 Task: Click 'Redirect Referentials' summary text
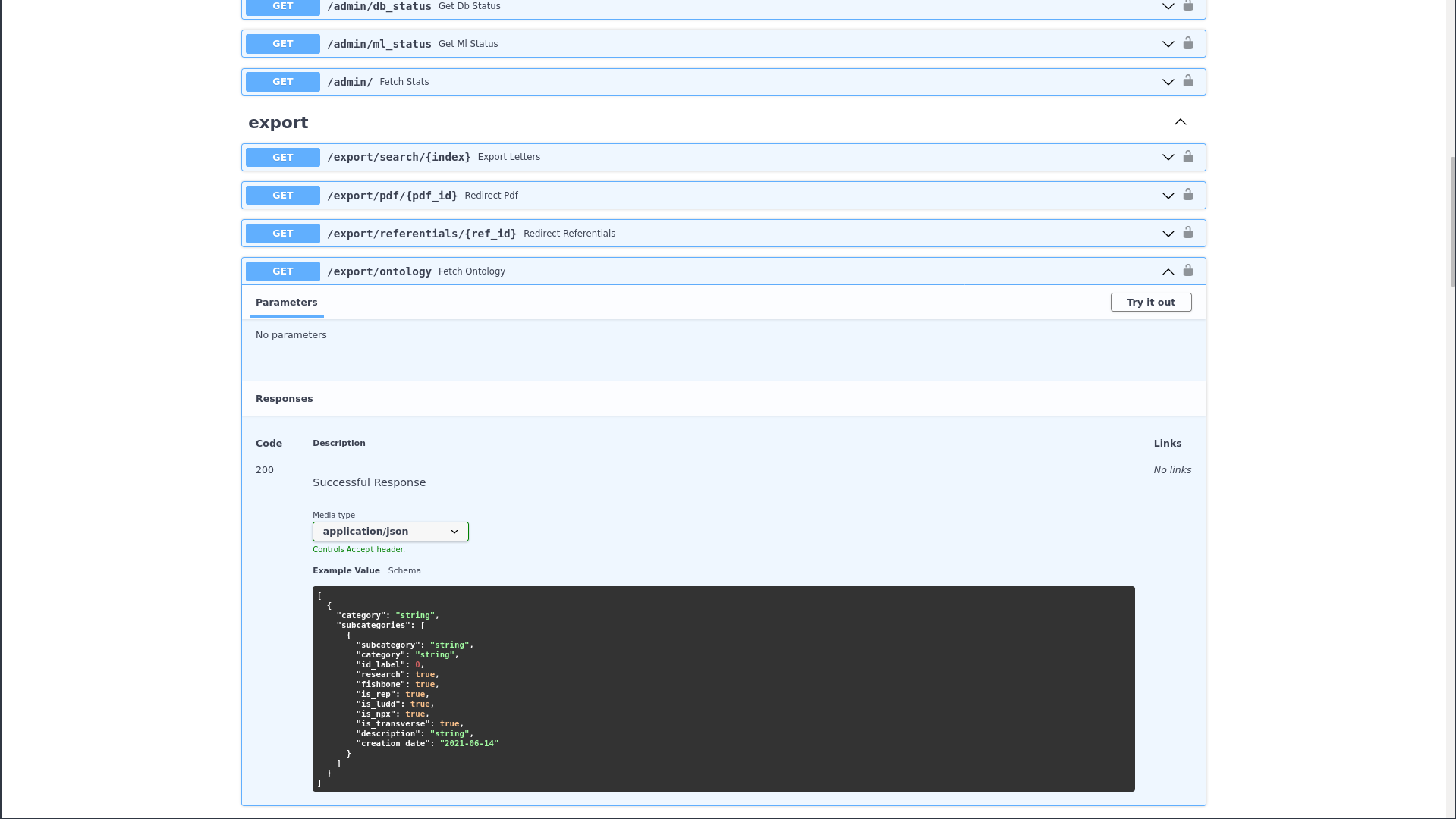coord(570,234)
